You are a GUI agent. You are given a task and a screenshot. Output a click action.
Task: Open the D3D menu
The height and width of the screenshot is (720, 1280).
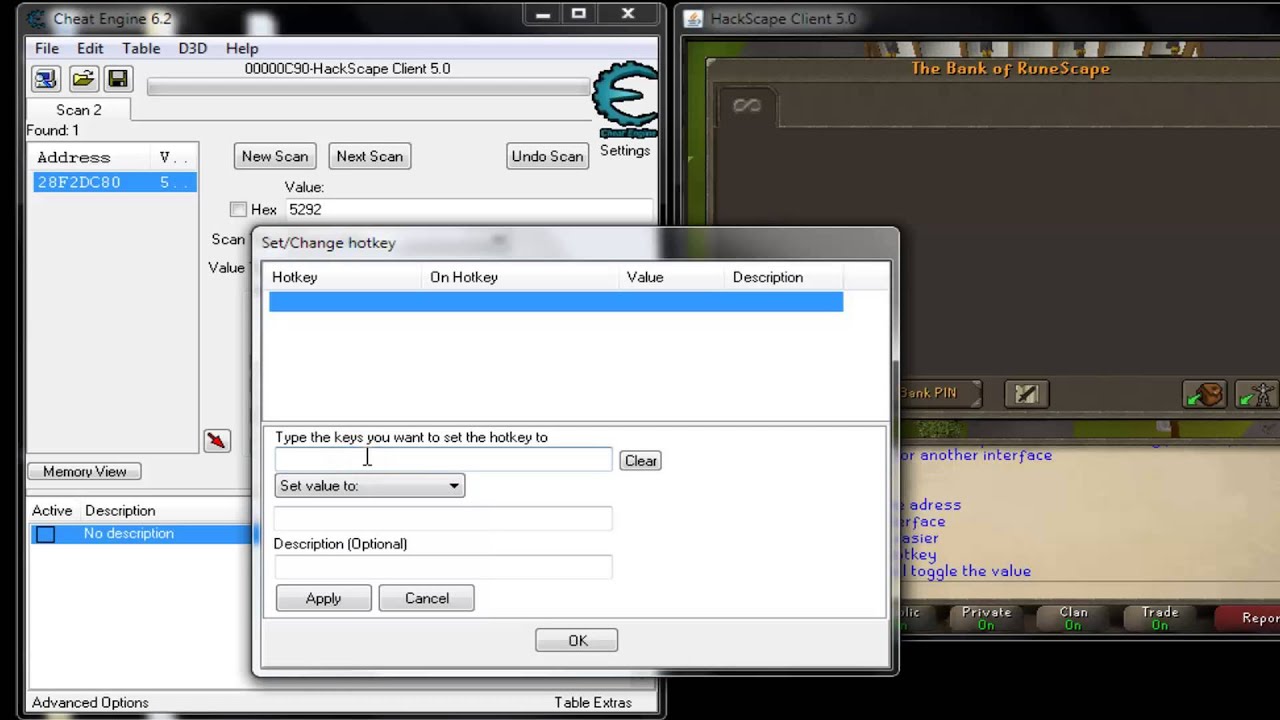[192, 48]
